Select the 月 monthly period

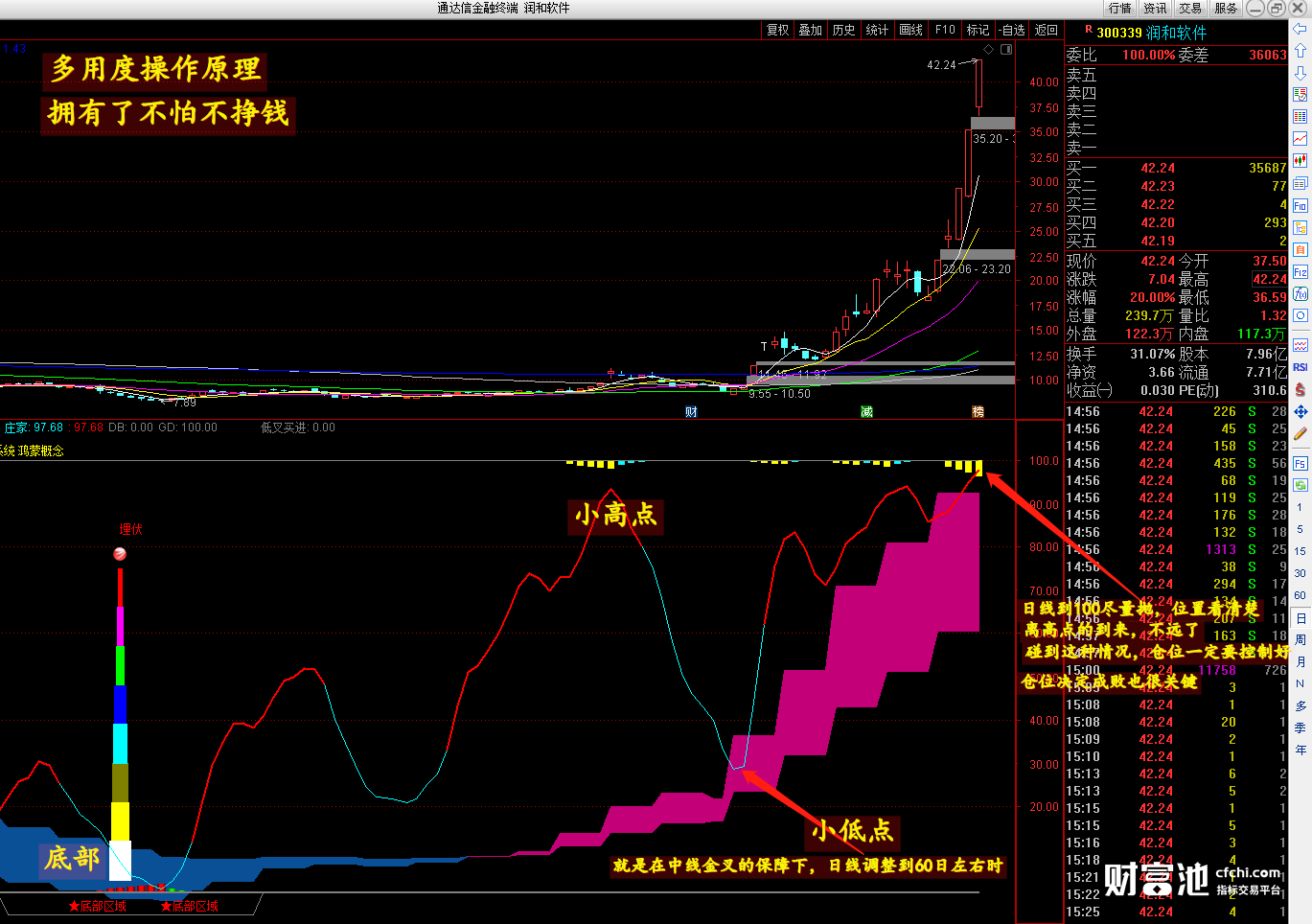click(x=1300, y=661)
